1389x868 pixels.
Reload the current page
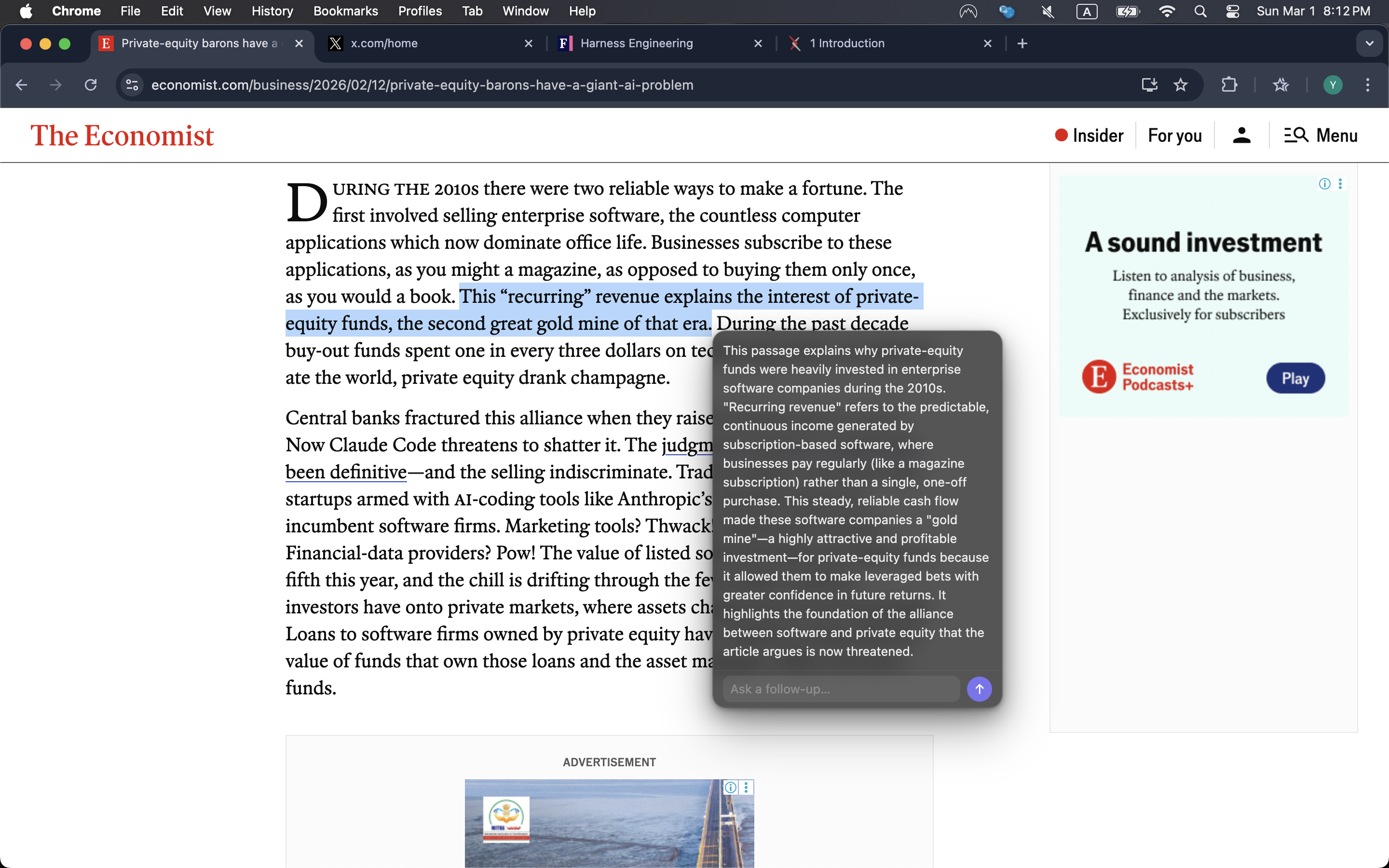coord(90,85)
